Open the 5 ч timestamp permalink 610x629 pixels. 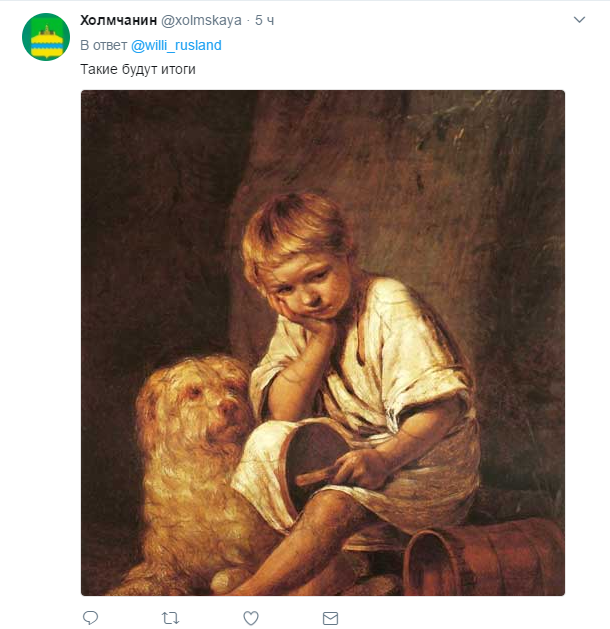coord(265,20)
